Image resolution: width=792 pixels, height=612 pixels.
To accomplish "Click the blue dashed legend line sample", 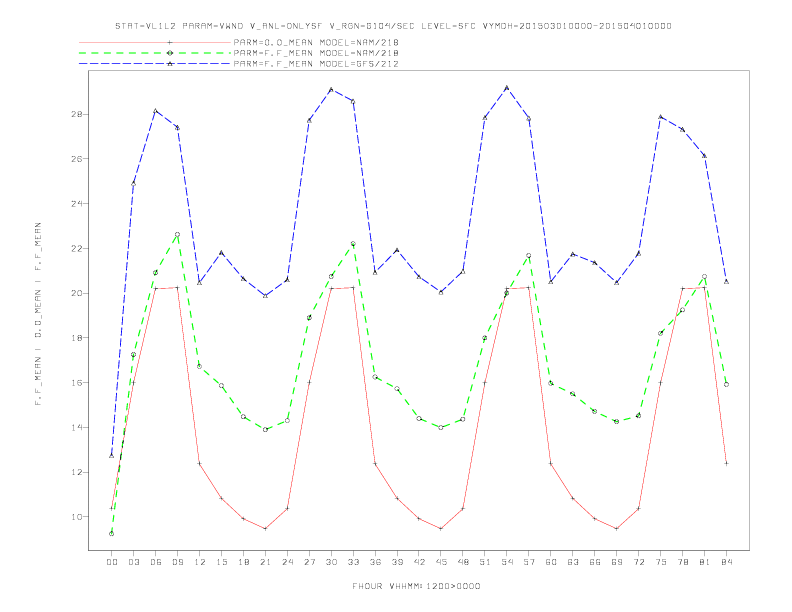I will (x=155, y=64).
